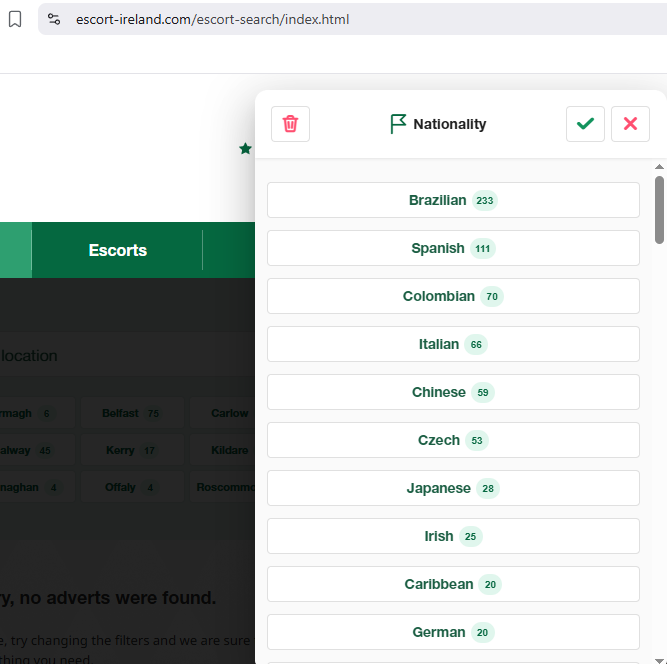Click the Nationality flag icon

tap(398, 124)
